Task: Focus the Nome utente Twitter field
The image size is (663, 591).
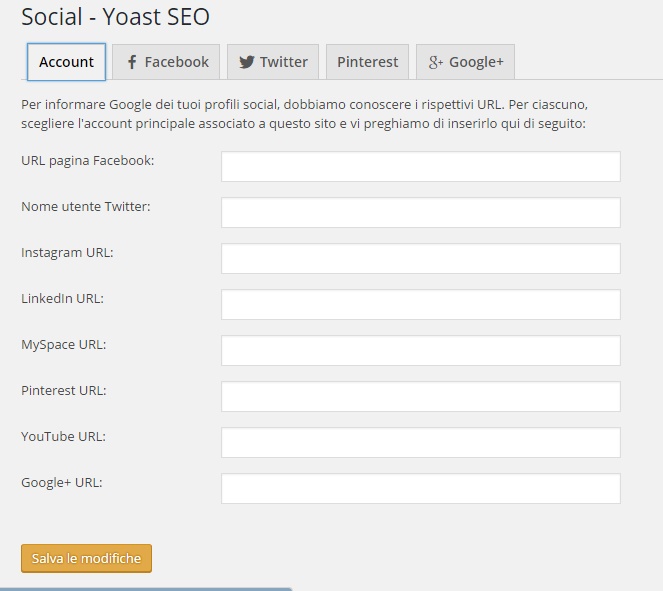Action: click(x=421, y=212)
